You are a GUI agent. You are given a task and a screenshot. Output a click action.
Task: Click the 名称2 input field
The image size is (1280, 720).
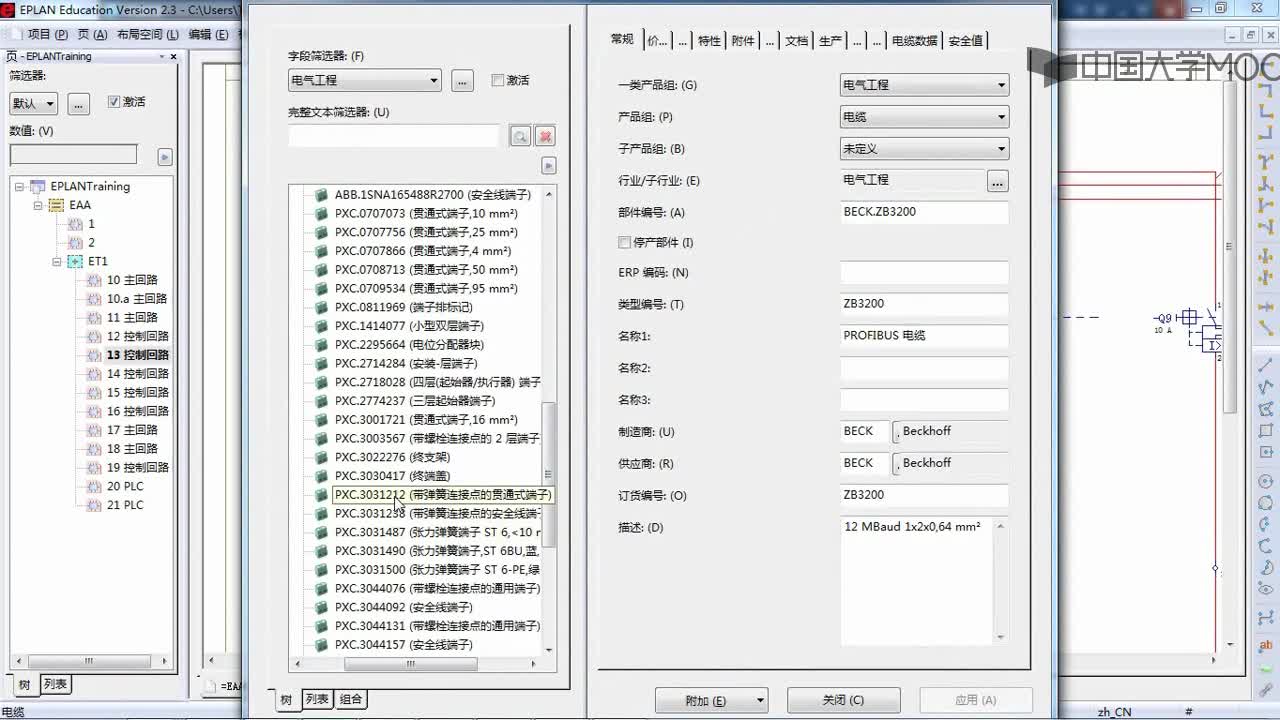[924, 368]
